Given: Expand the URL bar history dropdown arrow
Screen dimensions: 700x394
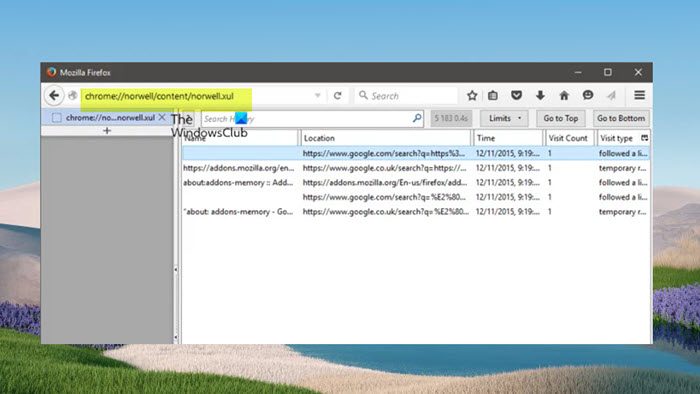Looking at the screenshot, I should [317, 95].
